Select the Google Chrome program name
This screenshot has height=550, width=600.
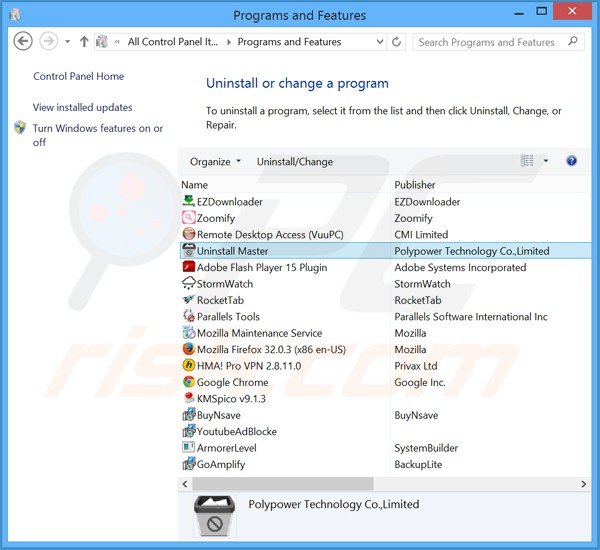point(232,382)
